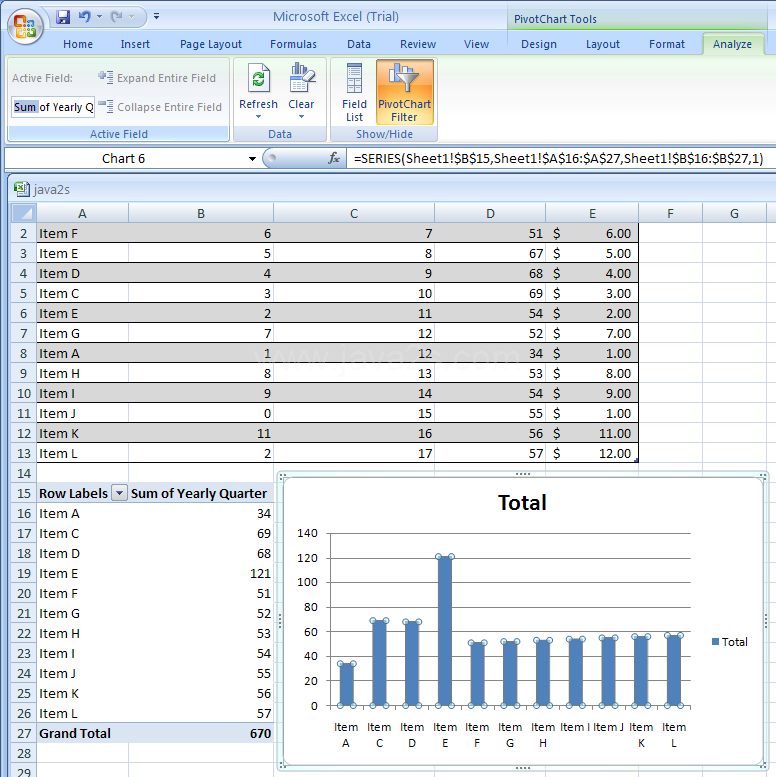Open Customize Quick Access Toolbar dropdown
The height and width of the screenshot is (777, 776).
156,16
